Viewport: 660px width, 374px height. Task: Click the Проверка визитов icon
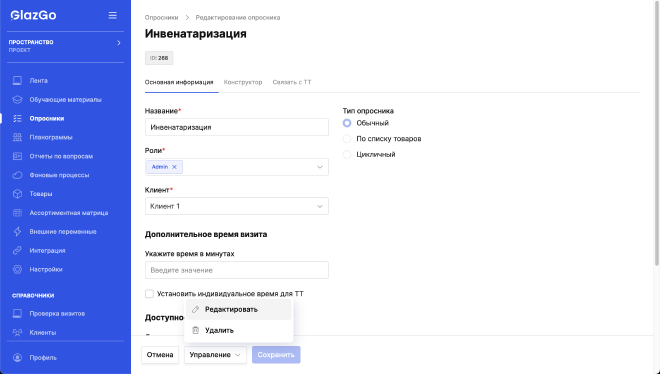click(17, 313)
